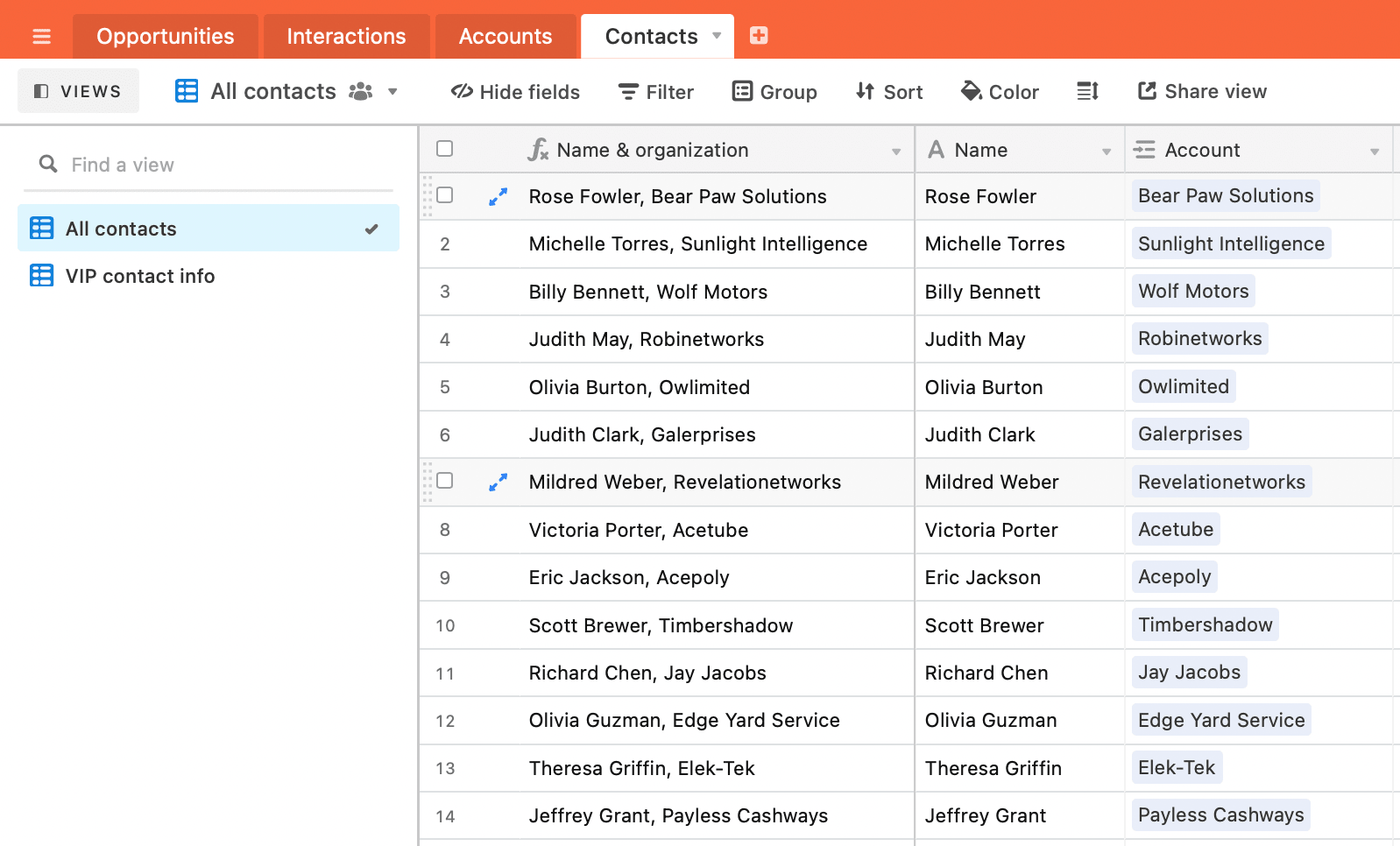Check the Rose Fowler row checkbox
1400x846 pixels.
pos(445,195)
